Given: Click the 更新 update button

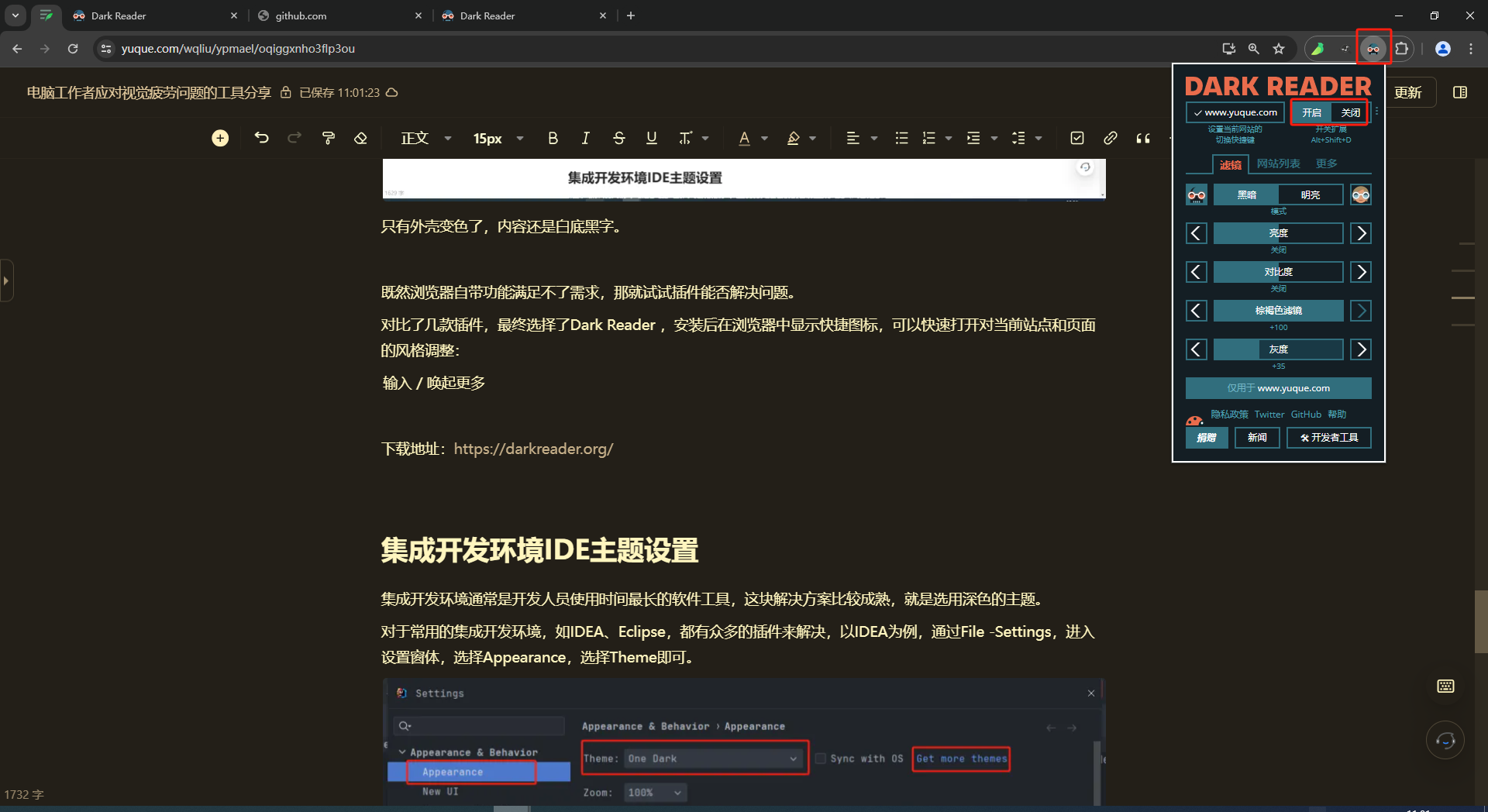Looking at the screenshot, I should click(1407, 92).
